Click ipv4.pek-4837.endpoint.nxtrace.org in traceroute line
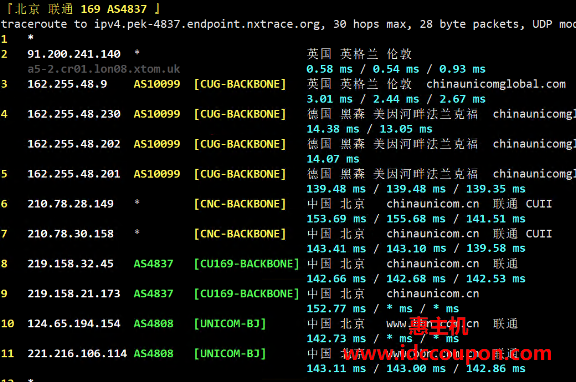Viewport: 576px width, 382px height. click(x=207, y=24)
